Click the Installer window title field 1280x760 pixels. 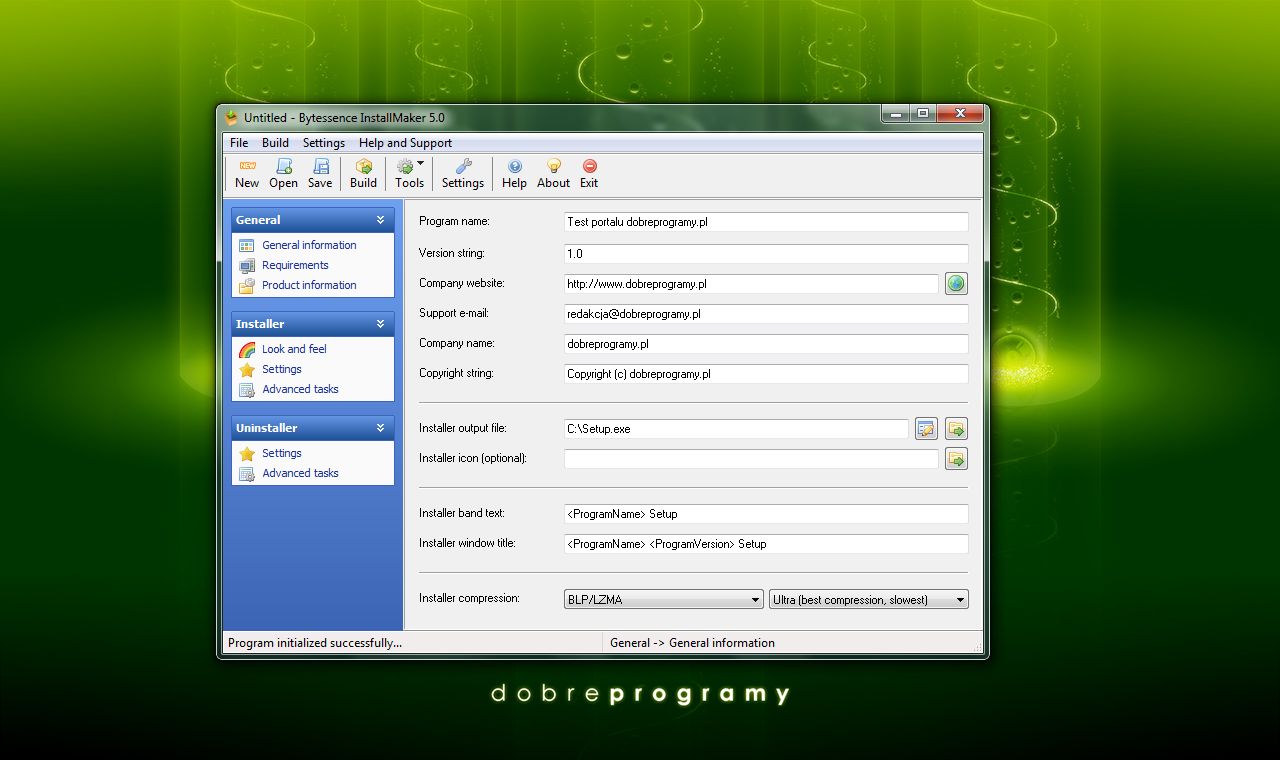tap(766, 544)
